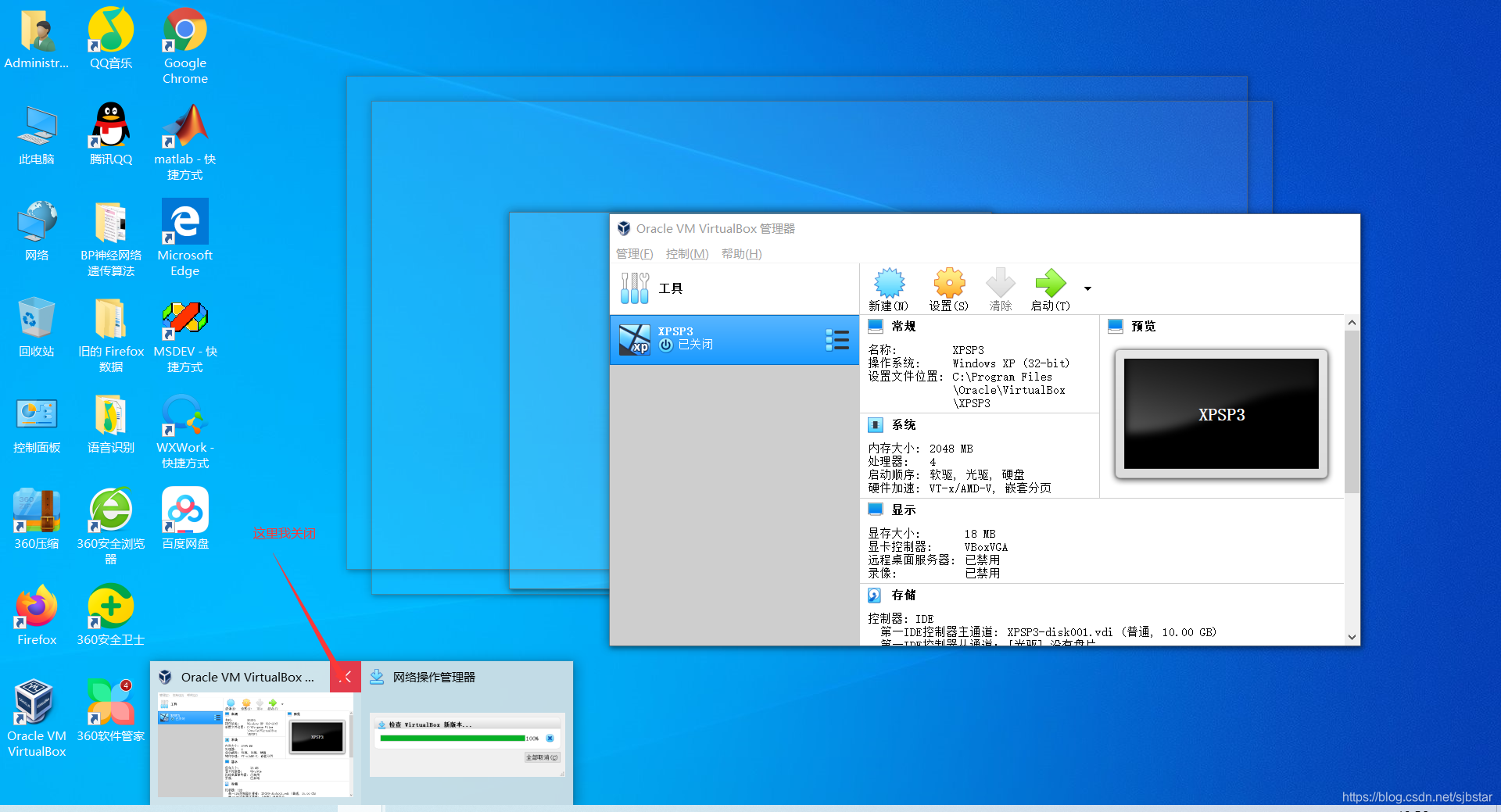Launch Oracle VM VirtualBox desktop shortcut
This screenshot has width=1501, height=812.
(x=37, y=718)
